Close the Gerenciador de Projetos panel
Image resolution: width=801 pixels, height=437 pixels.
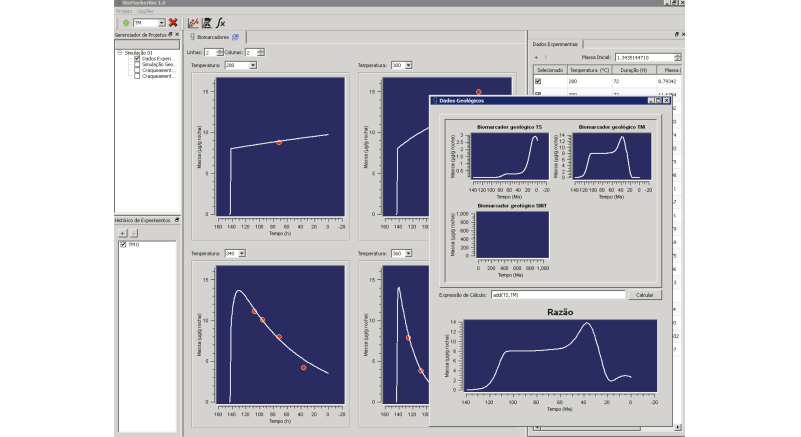coord(177,35)
